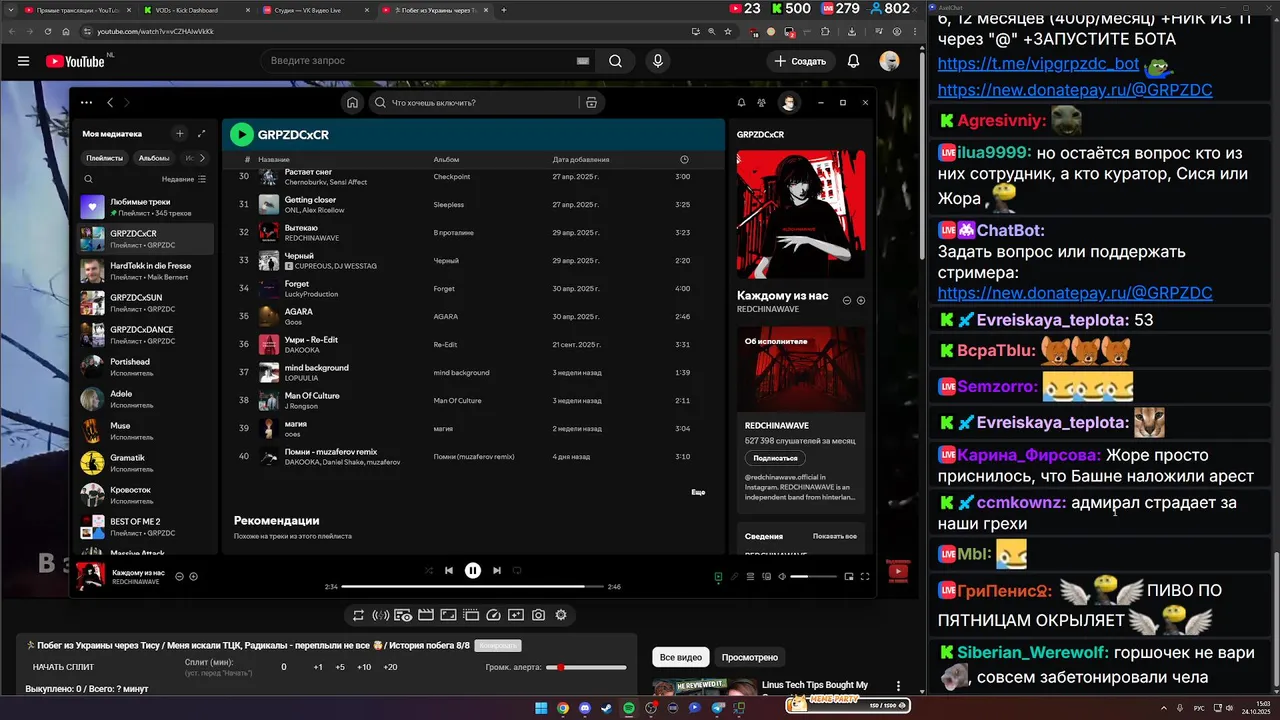
Task: Open Любимые треки playlist
Action: pyautogui.click(x=146, y=207)
